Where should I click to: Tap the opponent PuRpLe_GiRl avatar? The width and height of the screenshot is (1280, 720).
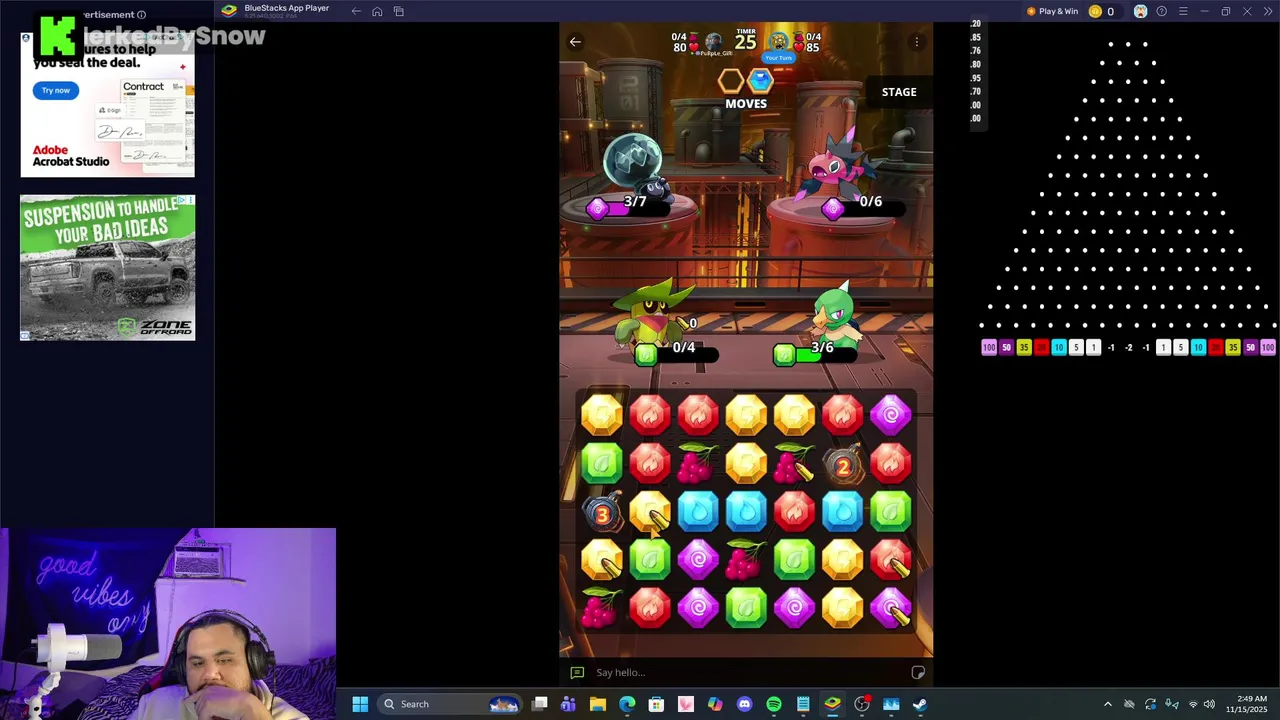pyautogui.click(x=713, y=42)
